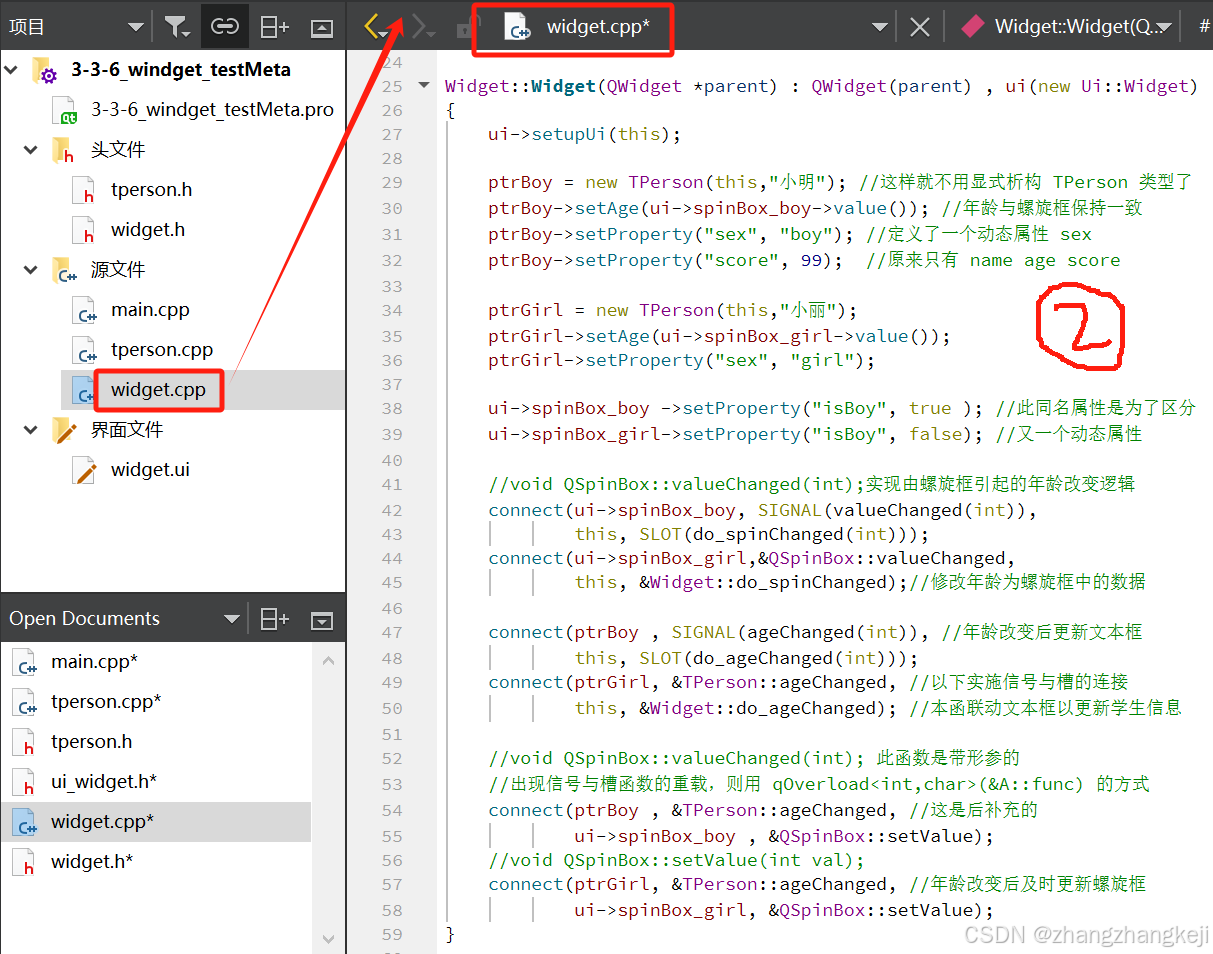Screen dimensions: 1213x954
Task: Select widget.h in project tree
Action: [x=148, y=230]
